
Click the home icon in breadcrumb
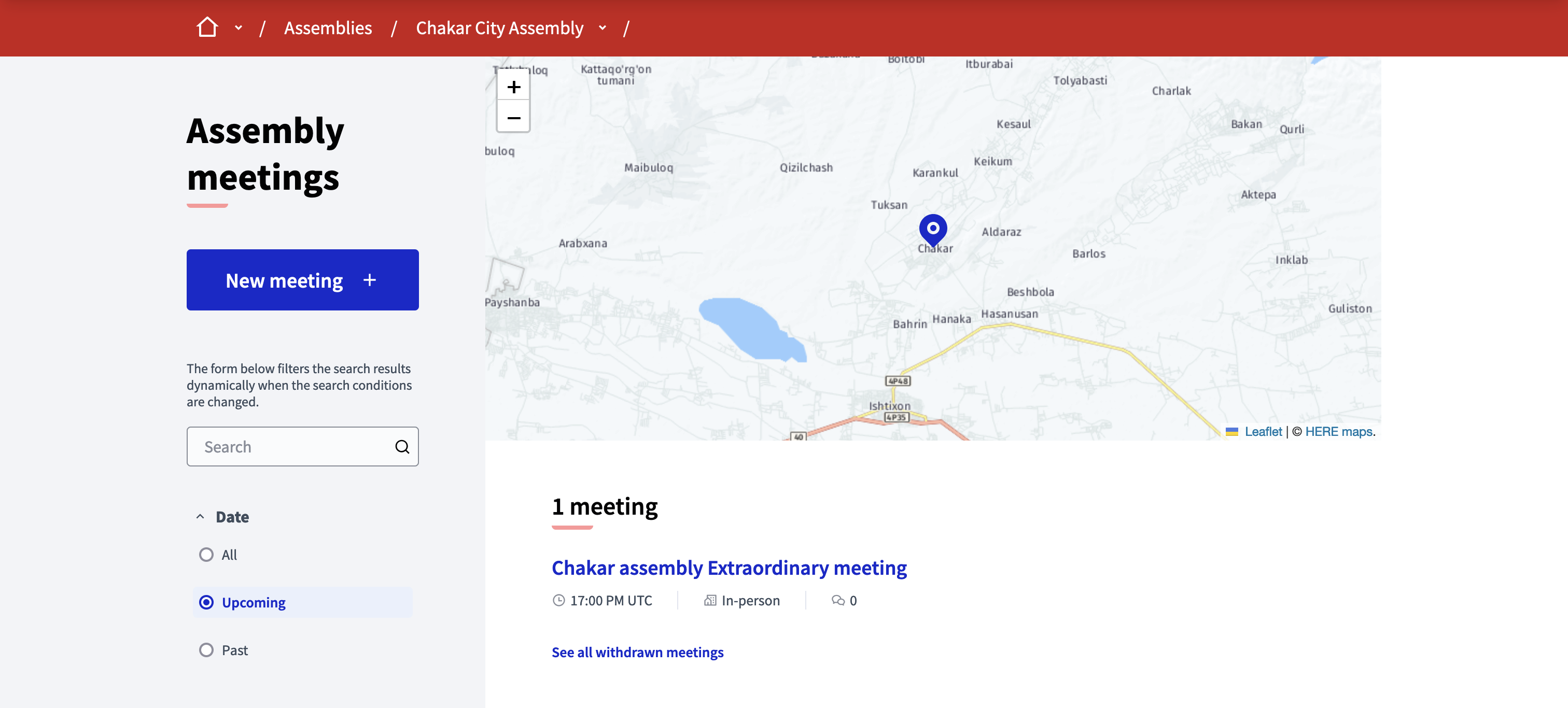207,27
